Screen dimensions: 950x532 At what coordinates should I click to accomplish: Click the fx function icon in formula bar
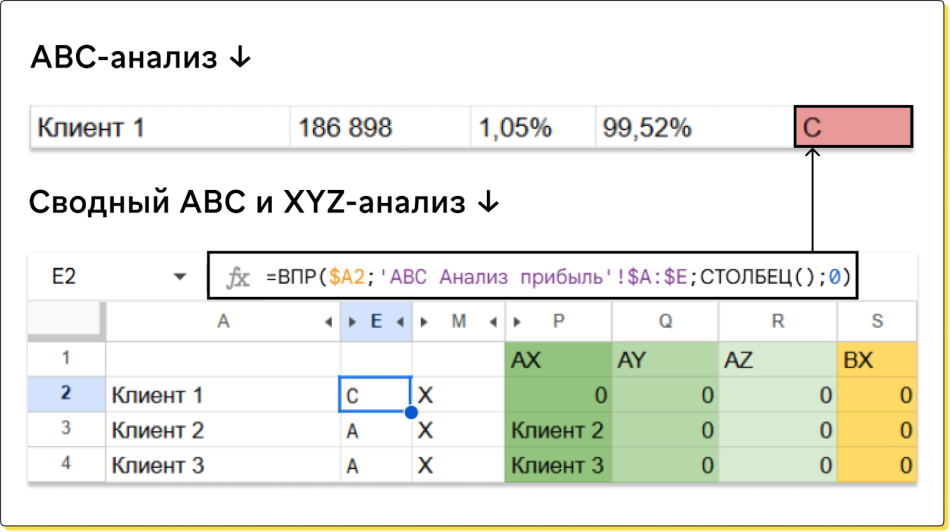[x=238, y=277]
